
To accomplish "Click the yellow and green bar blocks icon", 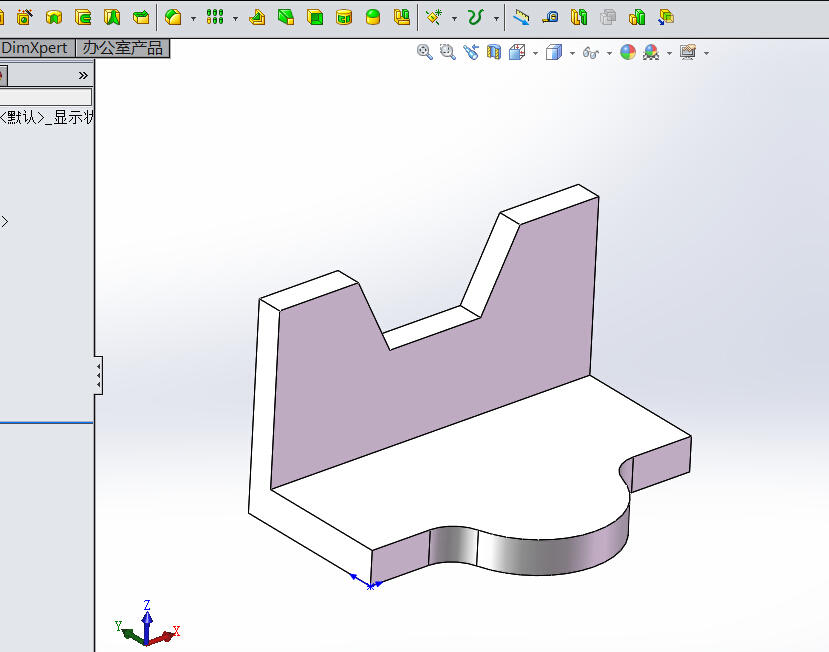I will [637, 17].
